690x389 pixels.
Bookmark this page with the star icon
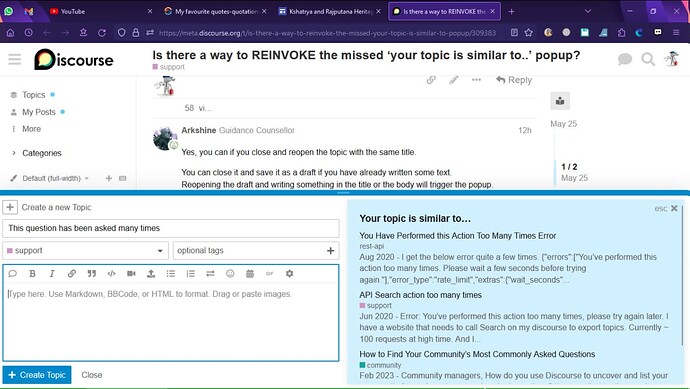pos(529,33)
